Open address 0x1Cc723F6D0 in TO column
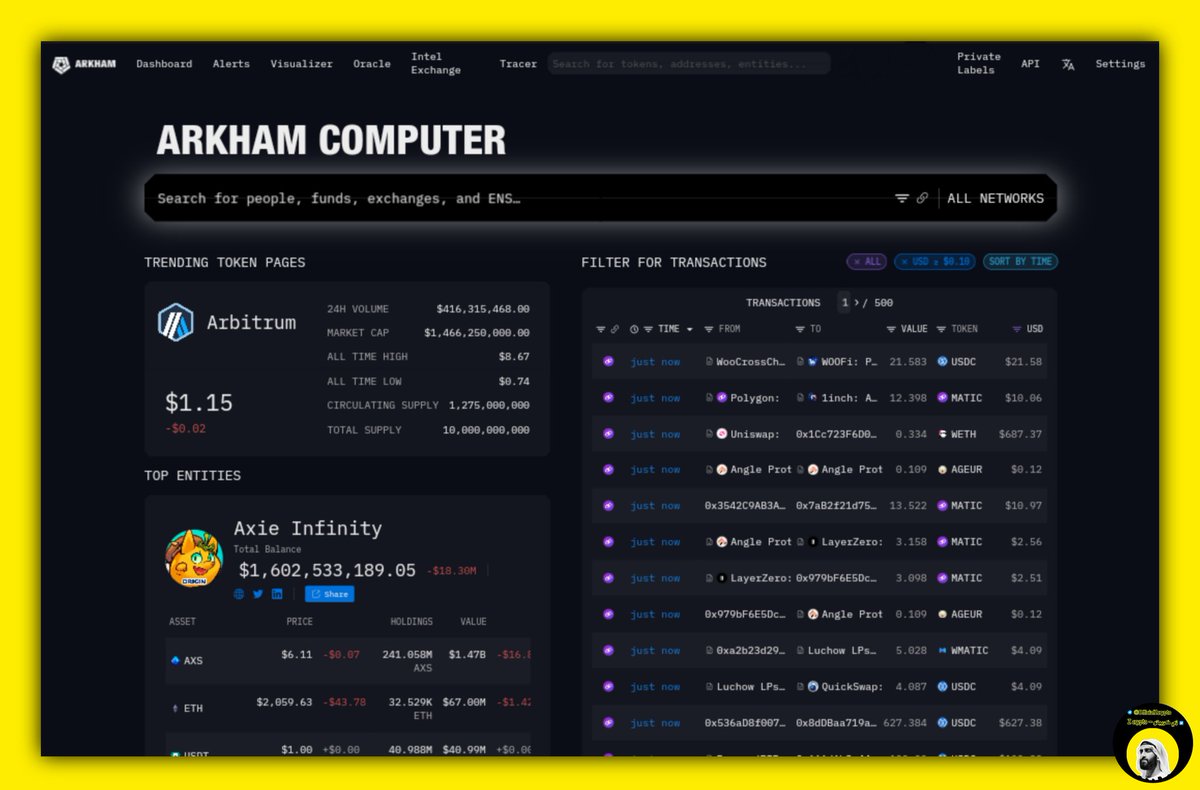This screenshot has width=1200, height=790. click(x=836, y=434)
